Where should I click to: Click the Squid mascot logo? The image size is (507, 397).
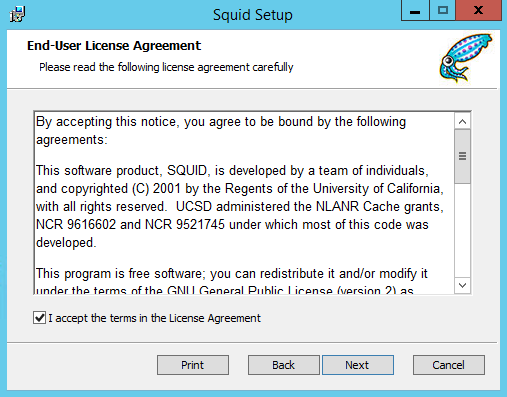coord(465,58)
